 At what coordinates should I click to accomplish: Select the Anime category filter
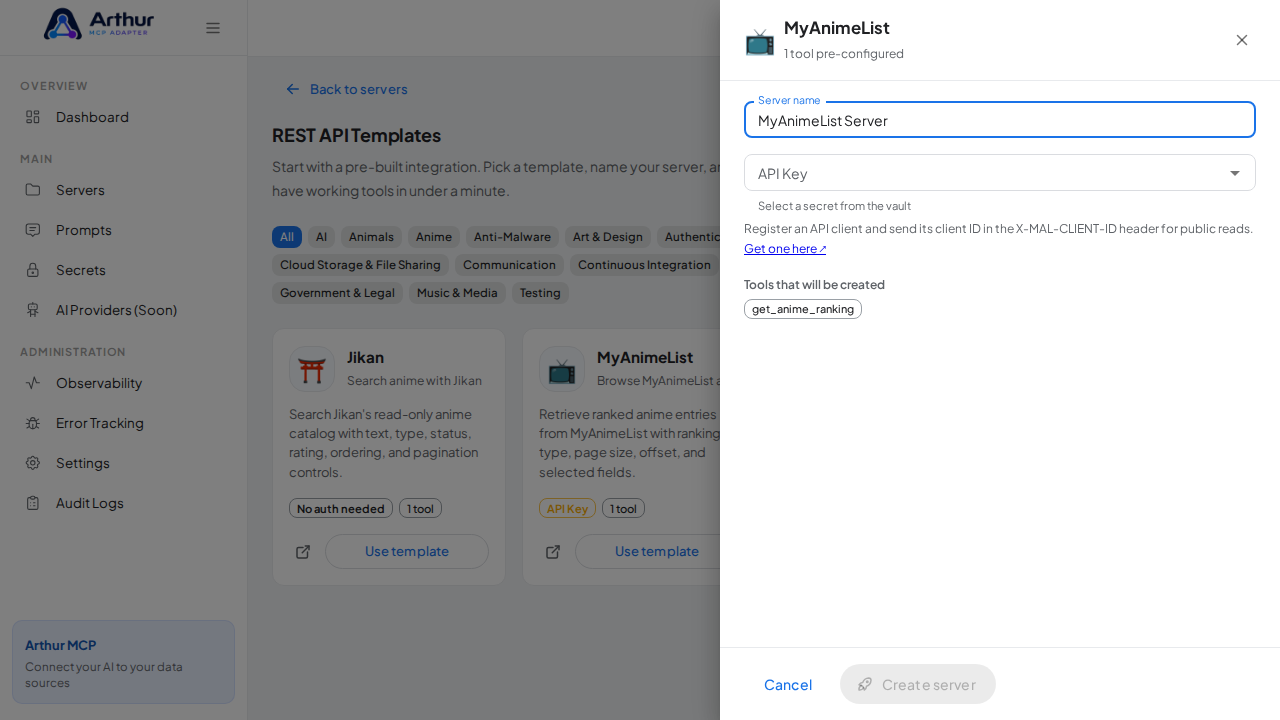coord(434,237)
